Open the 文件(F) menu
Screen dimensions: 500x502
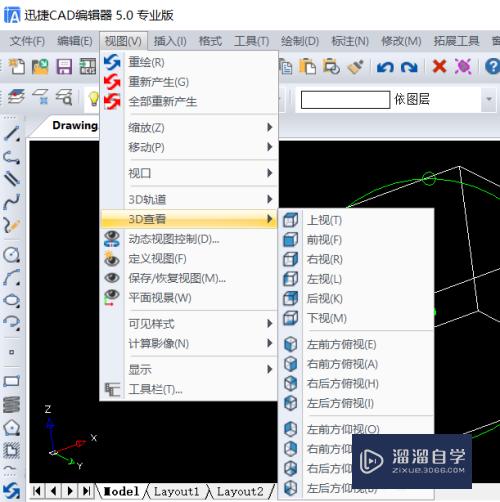point(27,41)
